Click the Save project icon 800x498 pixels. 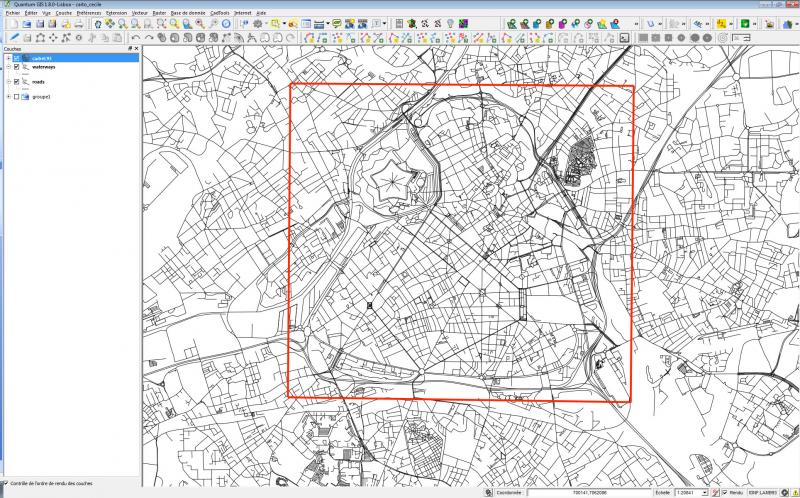(x=38, y=23)
